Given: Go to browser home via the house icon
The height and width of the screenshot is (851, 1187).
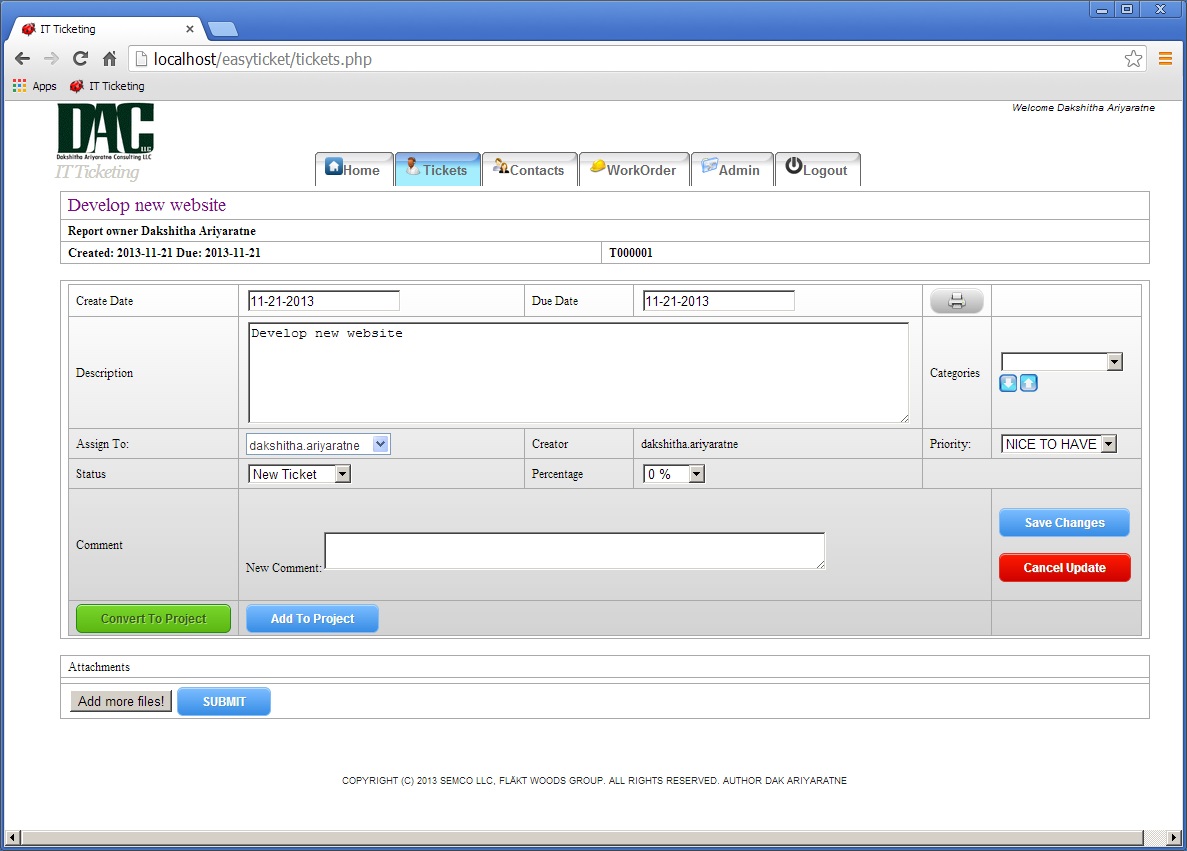Looking at the screenshot, I should coord(109,59).
